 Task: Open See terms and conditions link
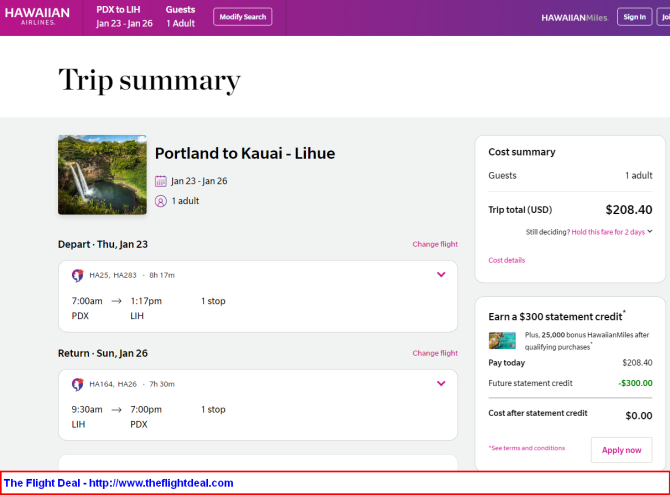[527, 448]
